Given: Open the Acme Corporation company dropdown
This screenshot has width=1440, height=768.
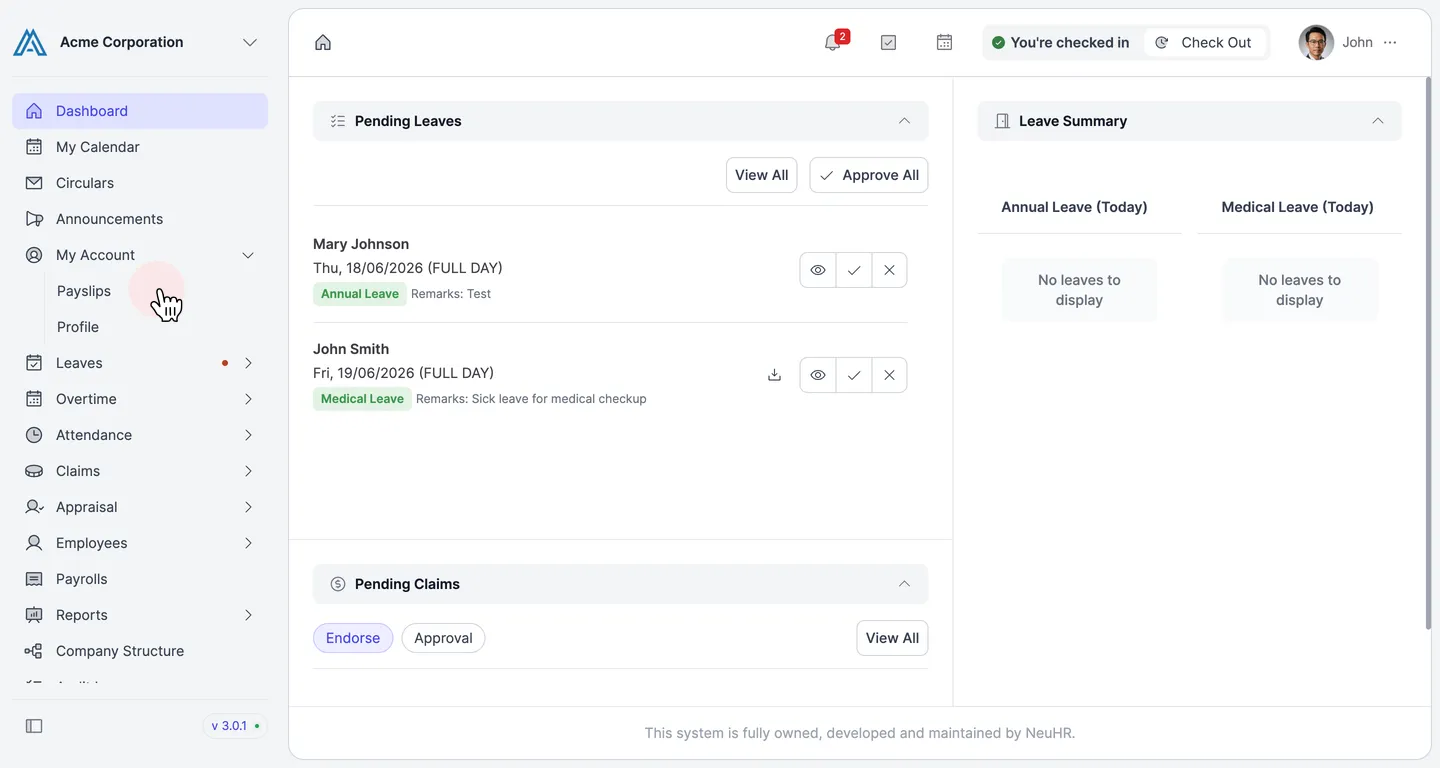Looking at the screenshot, I should (x=250, y=42).
